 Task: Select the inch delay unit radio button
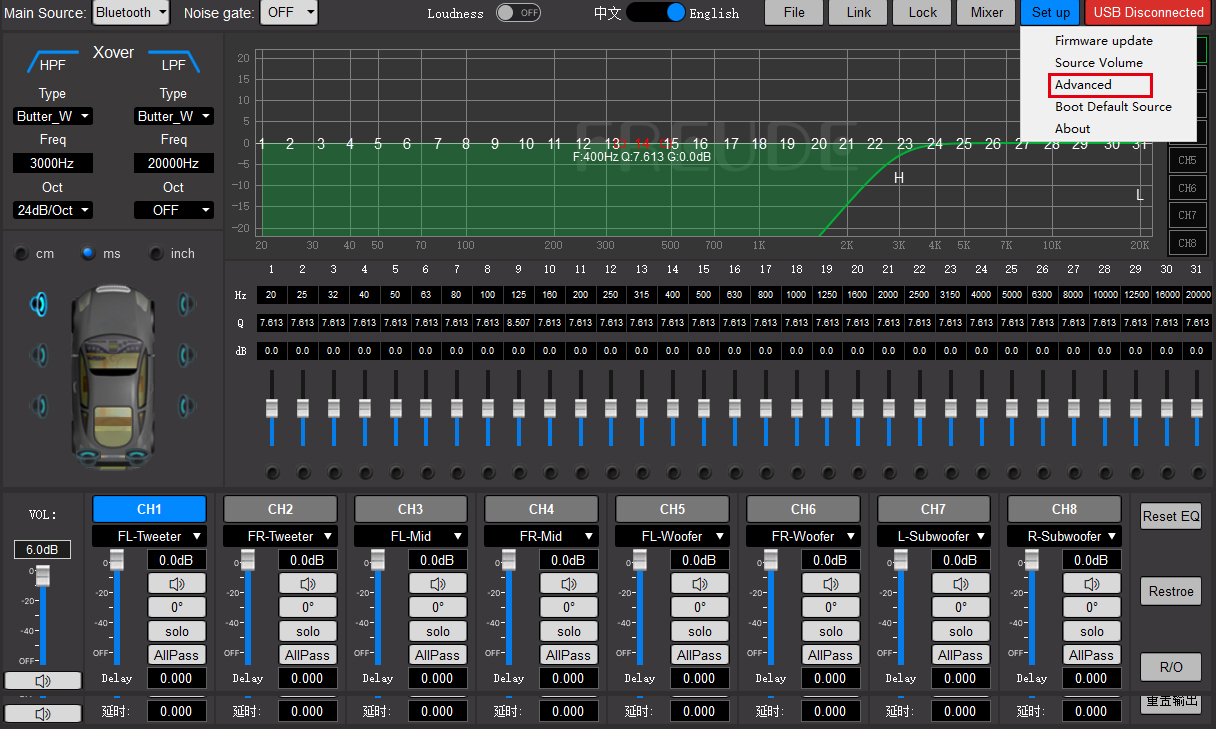(156, 254)
